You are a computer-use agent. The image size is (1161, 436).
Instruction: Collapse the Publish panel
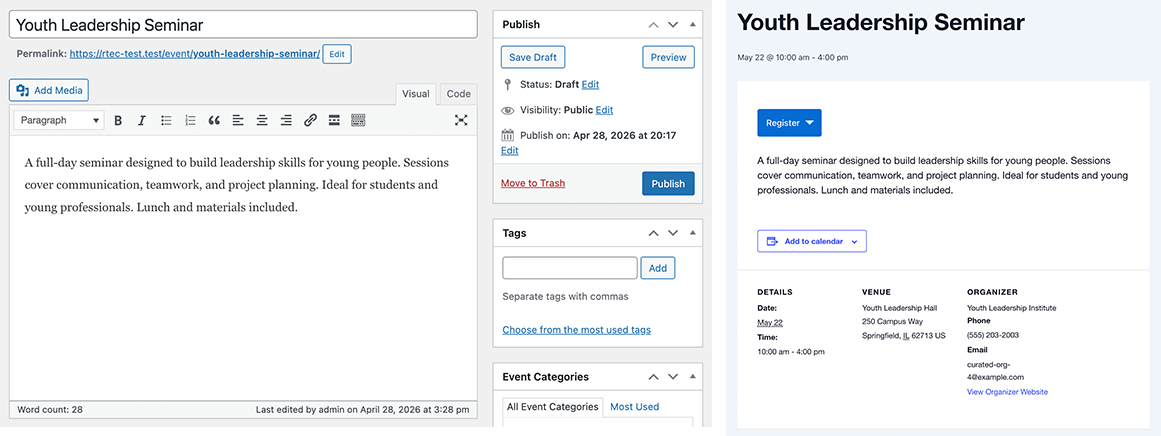[693, 24]
